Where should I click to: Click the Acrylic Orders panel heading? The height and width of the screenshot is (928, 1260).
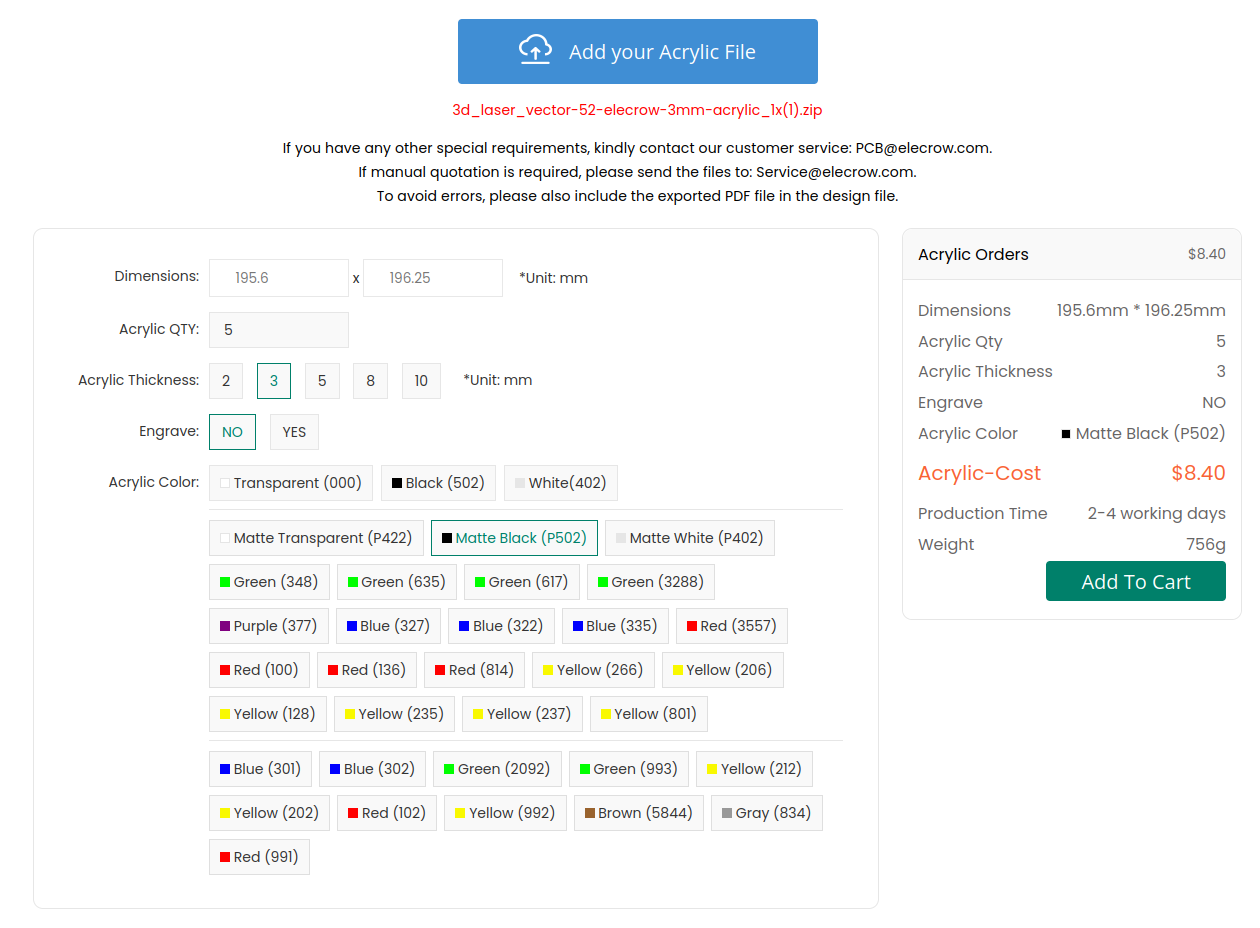[973, 254]
